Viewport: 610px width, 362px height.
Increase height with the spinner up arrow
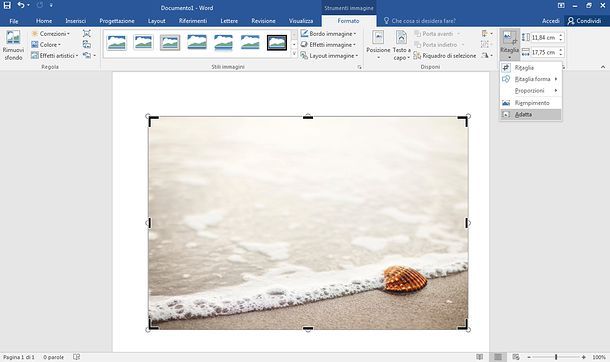[561, 35]
